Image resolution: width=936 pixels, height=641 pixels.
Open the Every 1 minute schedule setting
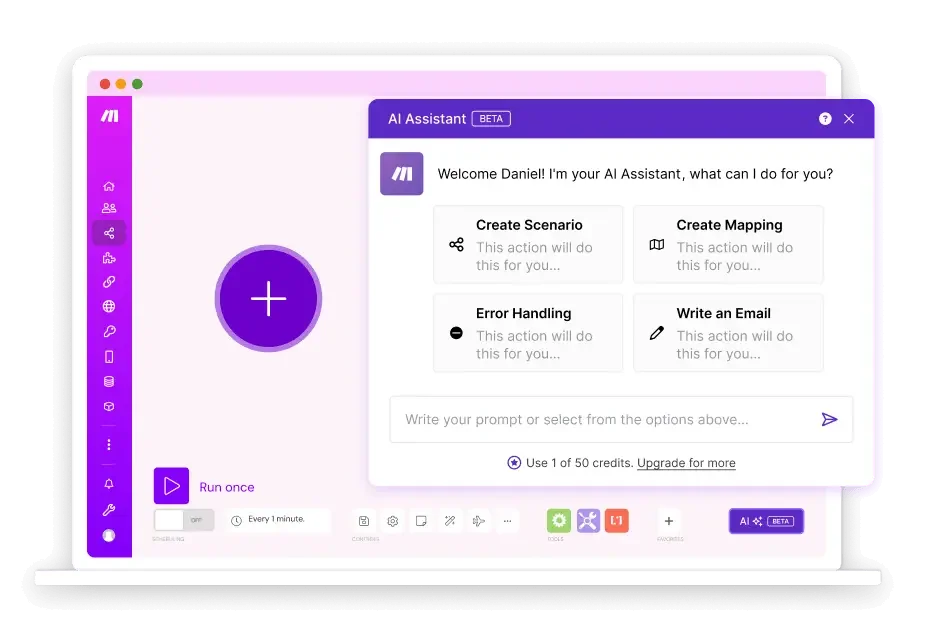click(x=277, y=520)
